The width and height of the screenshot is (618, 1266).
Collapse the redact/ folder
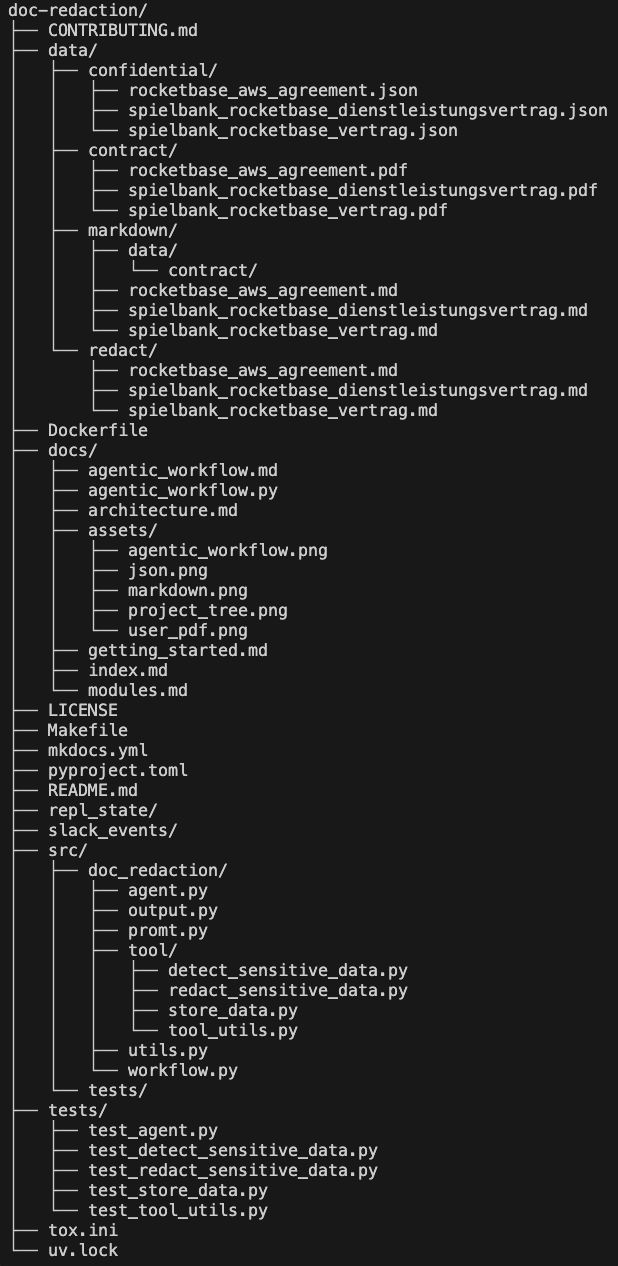pyautogui.click(x=122, y=350)
